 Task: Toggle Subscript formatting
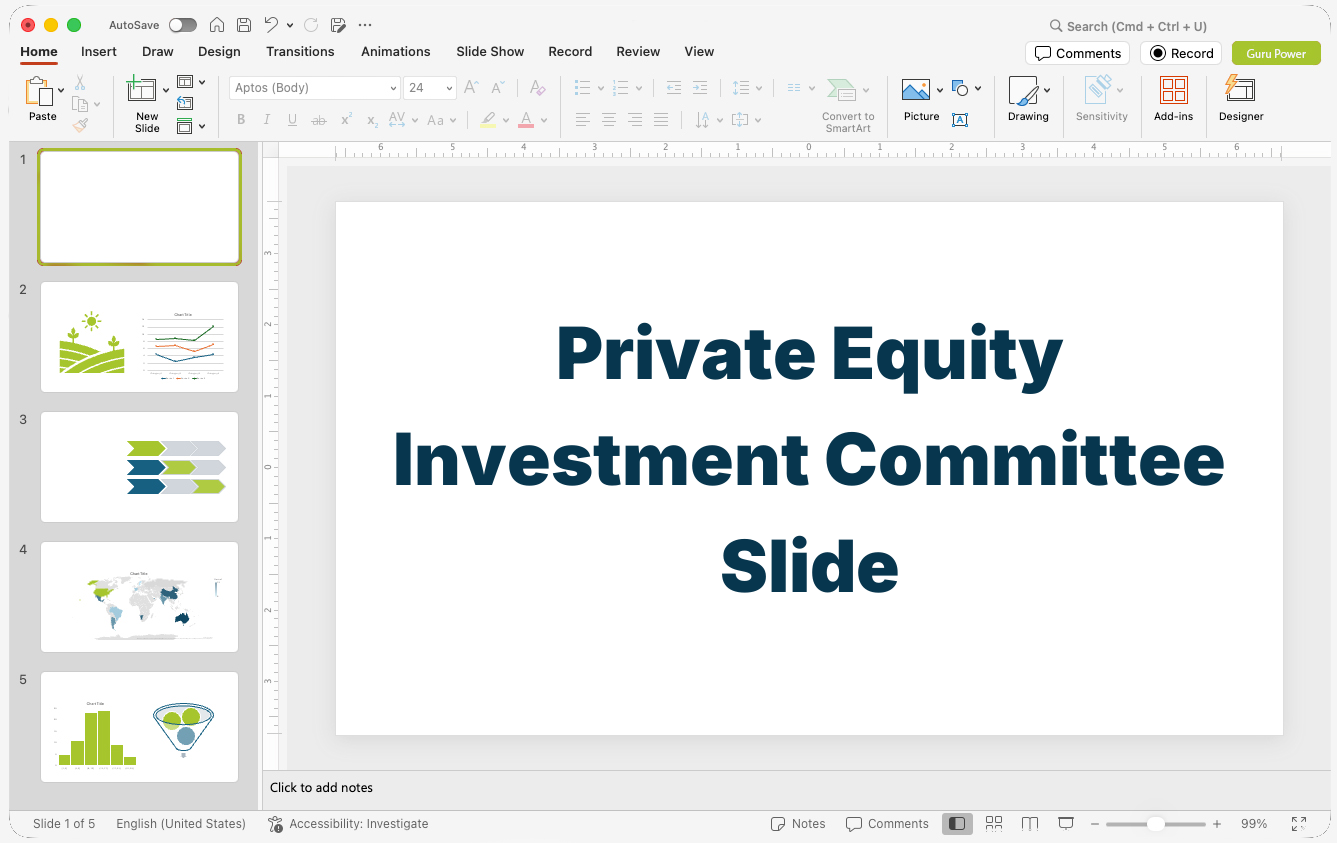pos(372,120)
